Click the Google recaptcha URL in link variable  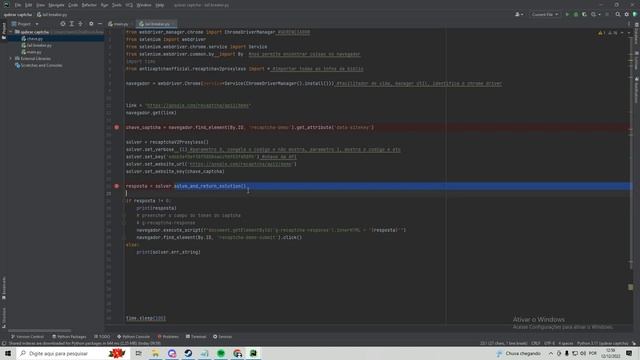(x=198, y=106)
